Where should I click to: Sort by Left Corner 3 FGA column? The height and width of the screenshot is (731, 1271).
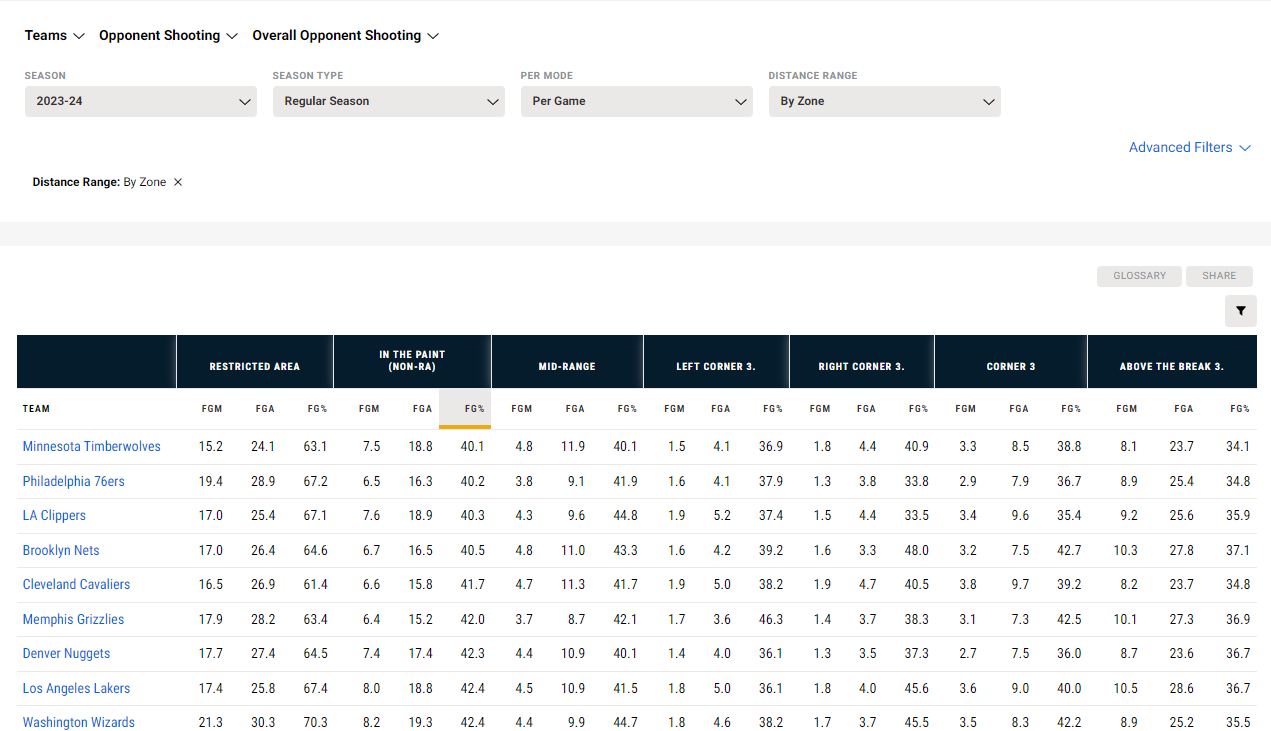coord(721,409)
